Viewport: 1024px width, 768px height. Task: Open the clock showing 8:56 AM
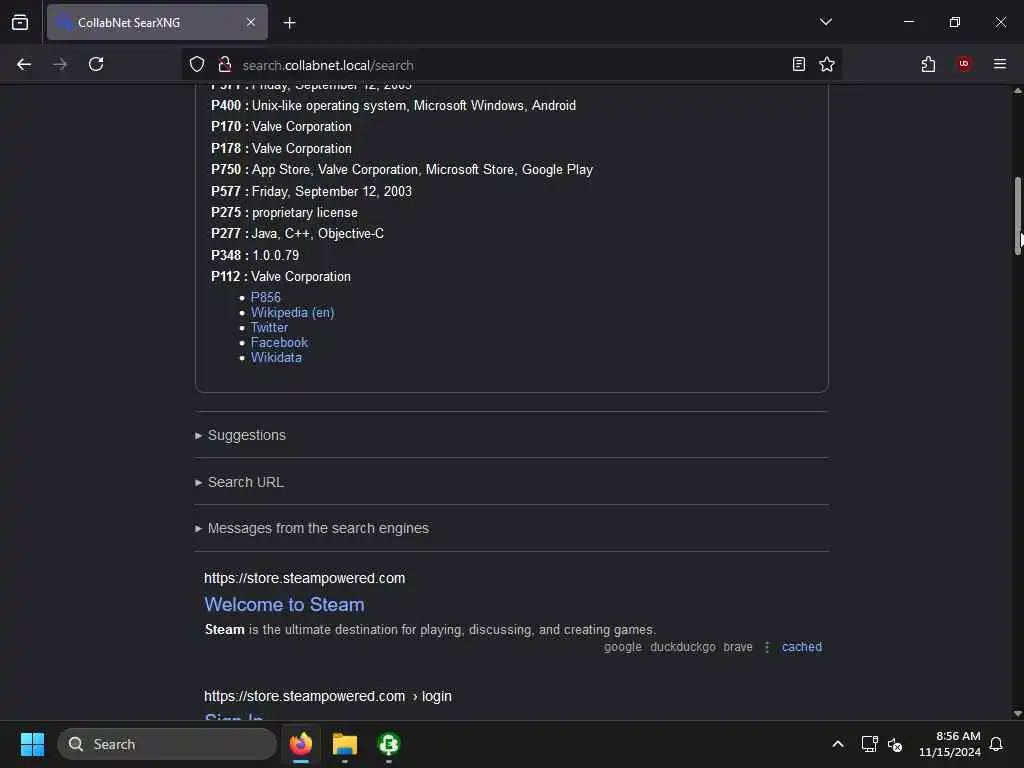(950, 744)
